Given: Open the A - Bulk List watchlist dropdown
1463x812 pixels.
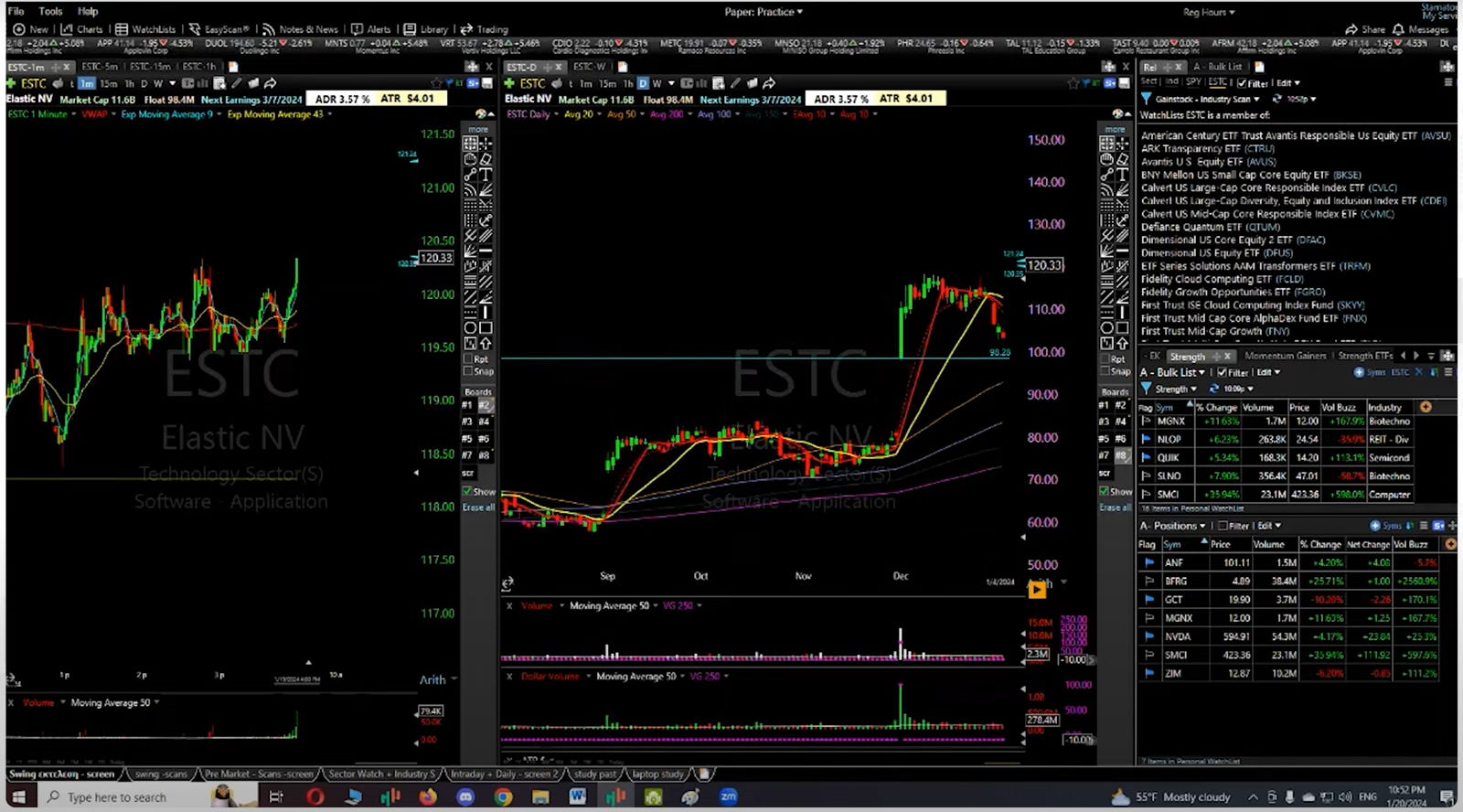Looking at the screenshot, I should 1174,372.
